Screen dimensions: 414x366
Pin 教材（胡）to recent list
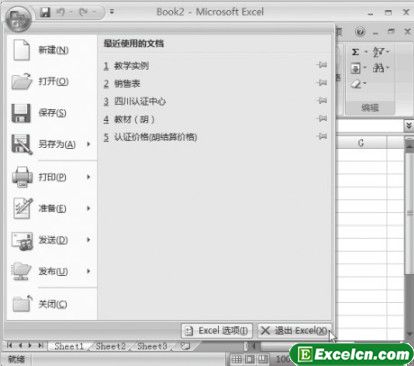pos(322,118)
